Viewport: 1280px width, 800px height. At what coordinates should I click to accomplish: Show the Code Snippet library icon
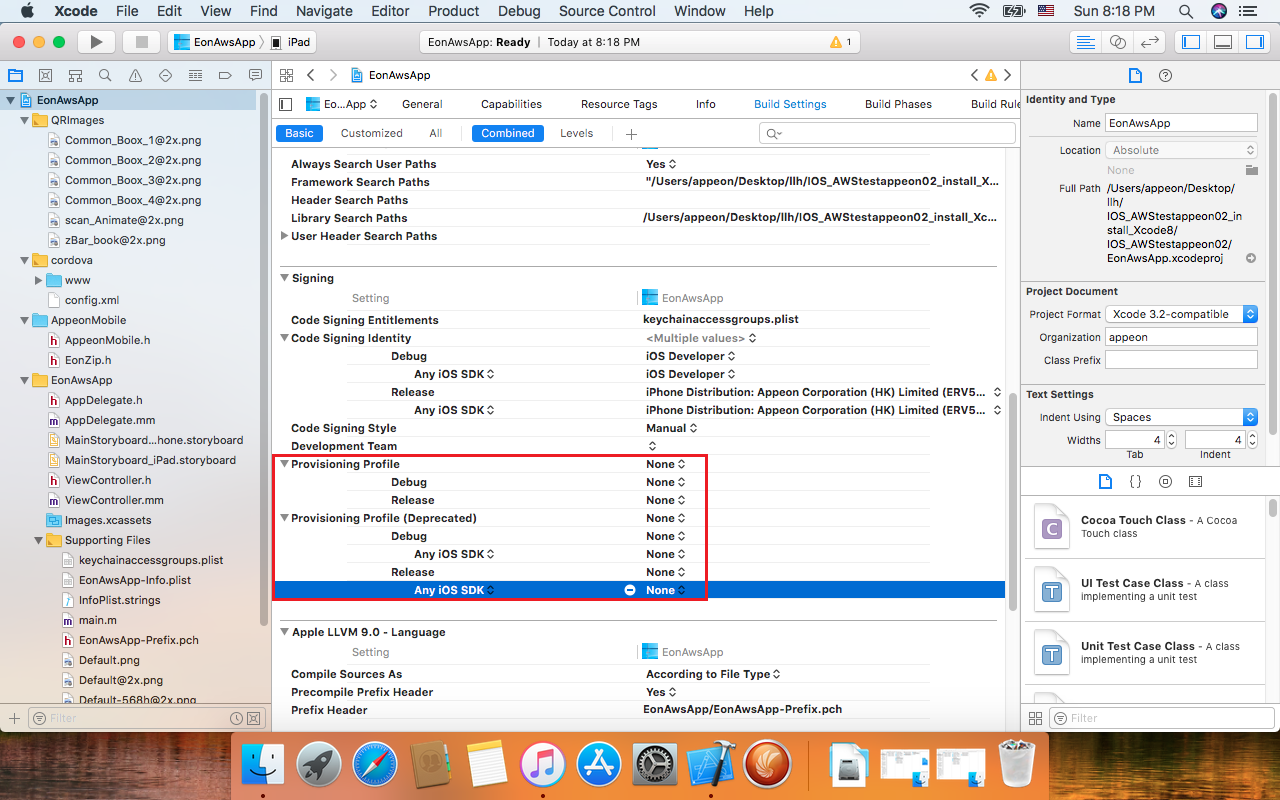(x=1135, y=481)
